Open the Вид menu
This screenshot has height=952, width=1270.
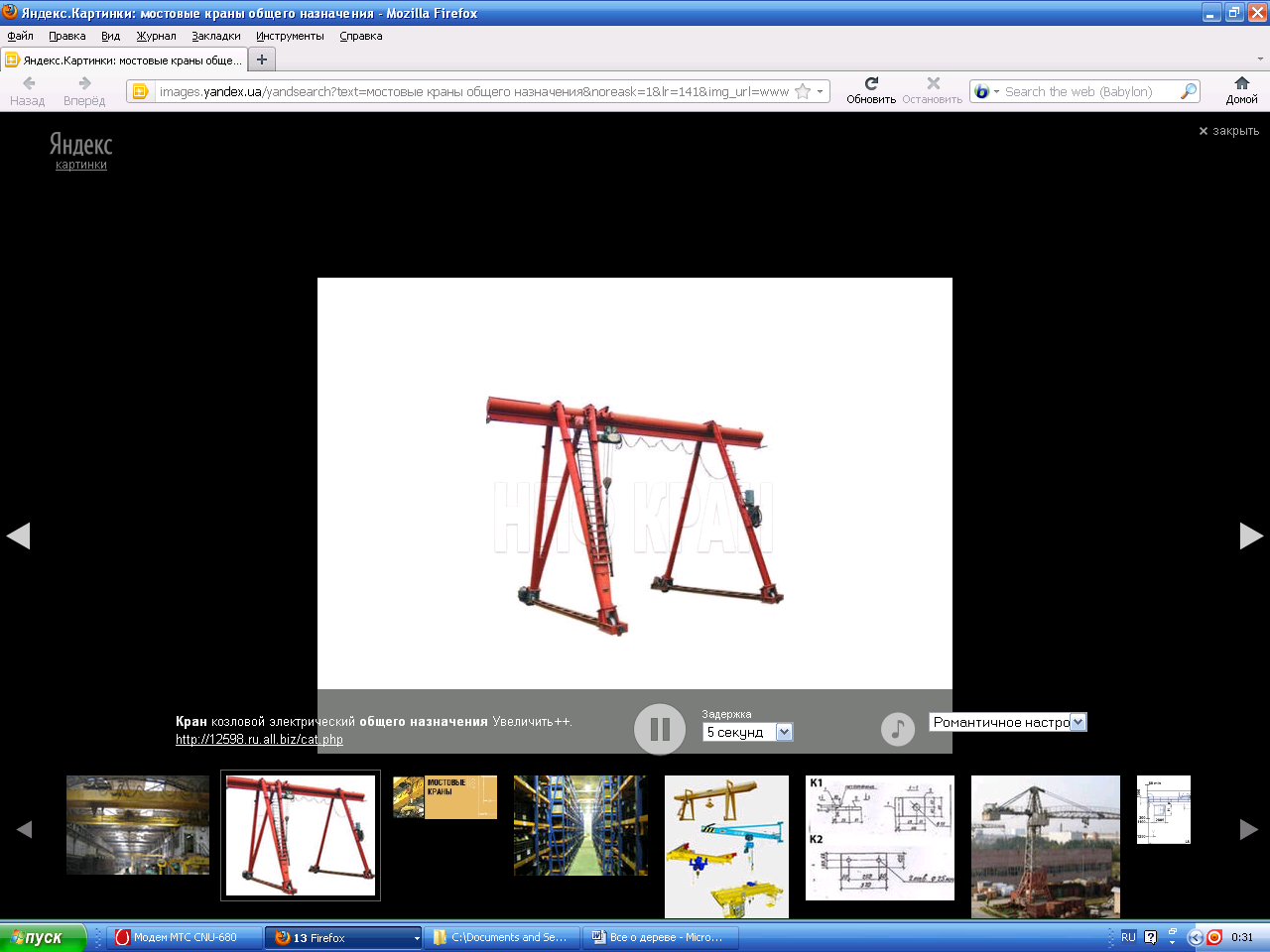(110, 36)
